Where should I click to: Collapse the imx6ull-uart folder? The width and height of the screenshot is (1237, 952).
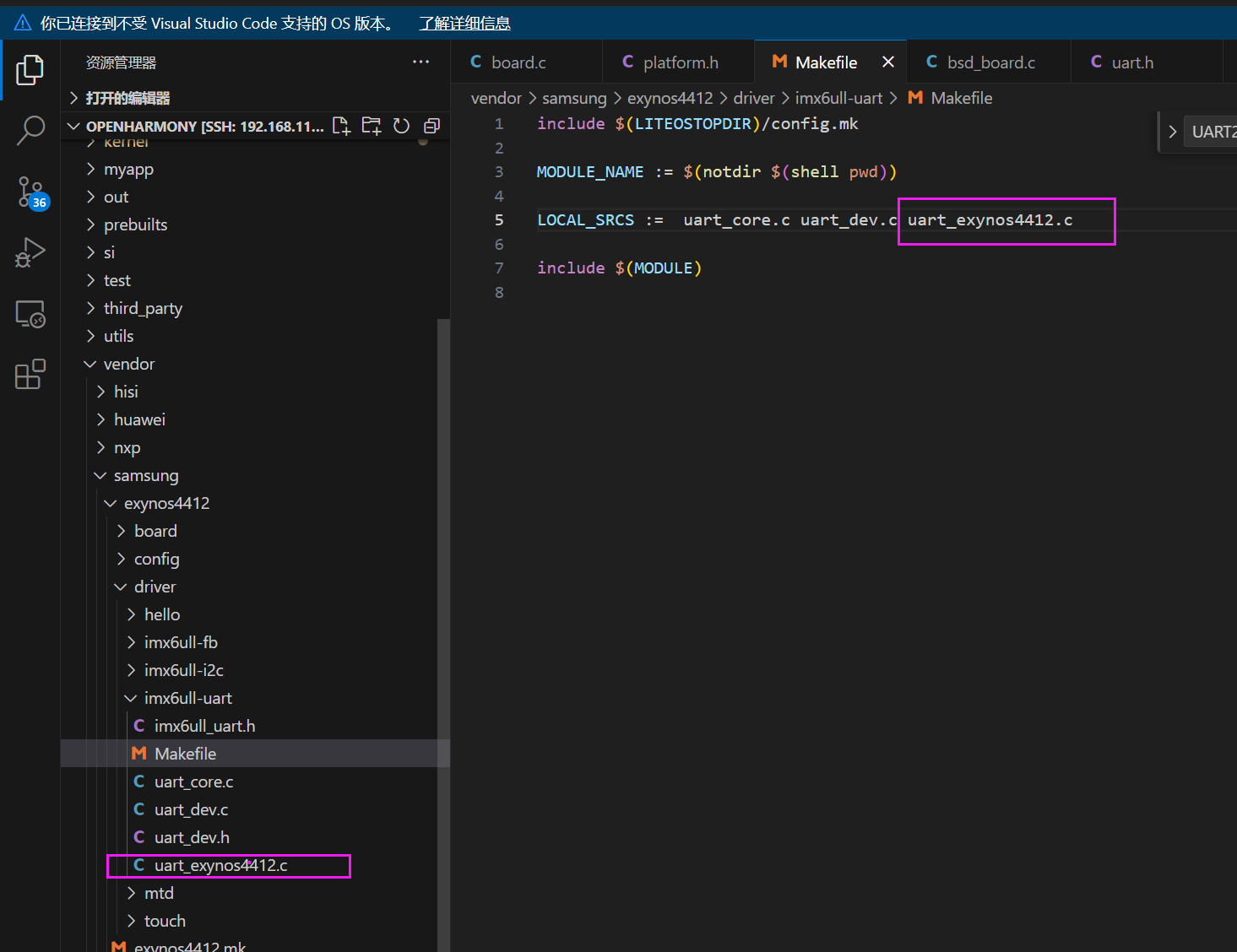(255, 698)
